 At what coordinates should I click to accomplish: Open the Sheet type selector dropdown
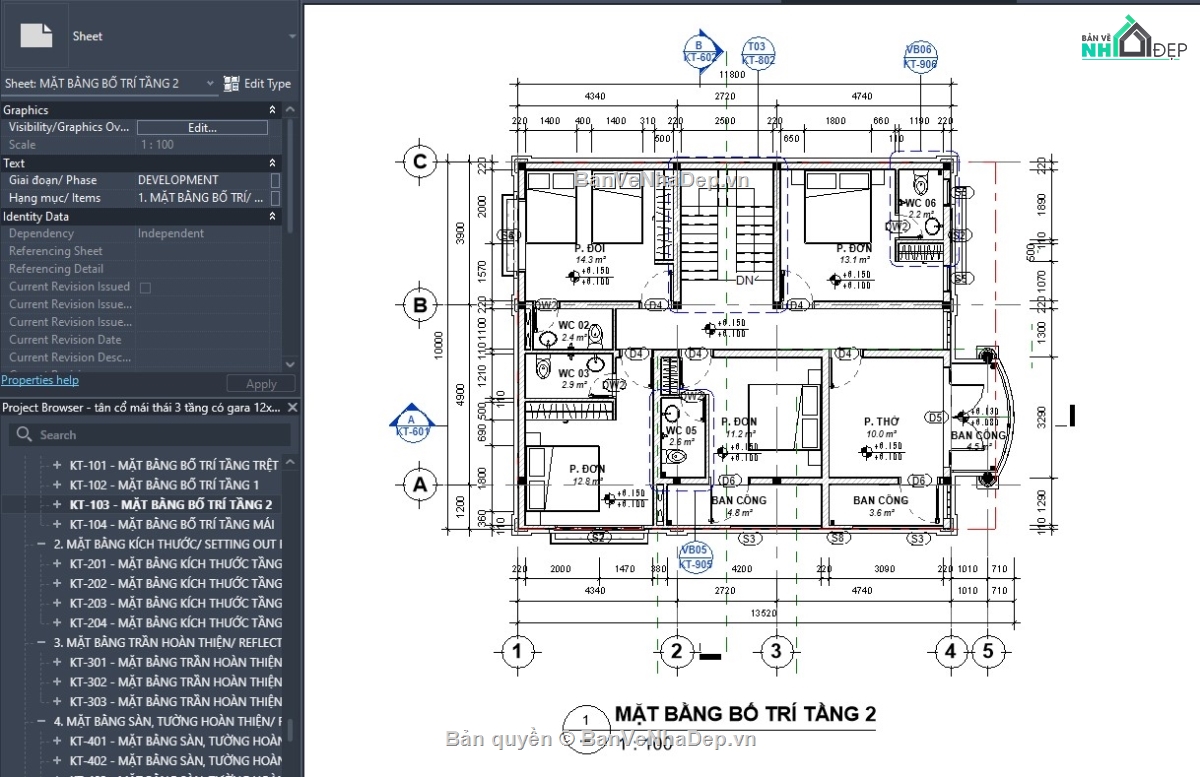(292, 36)
